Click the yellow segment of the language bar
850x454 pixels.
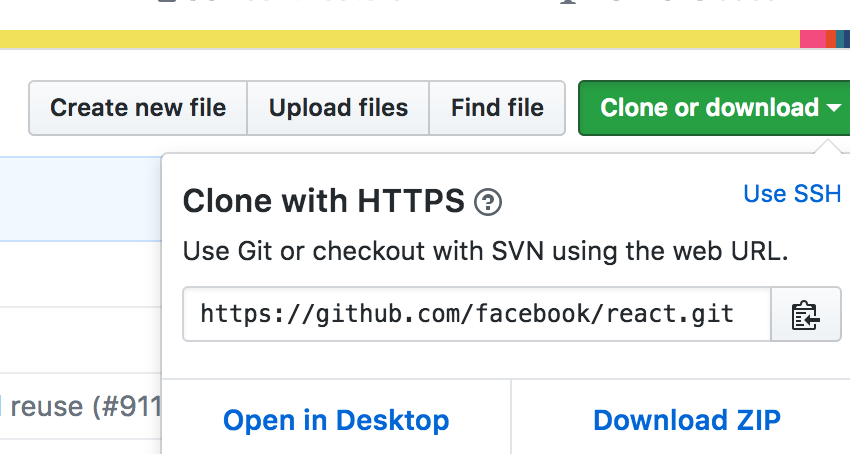[400, 40]
